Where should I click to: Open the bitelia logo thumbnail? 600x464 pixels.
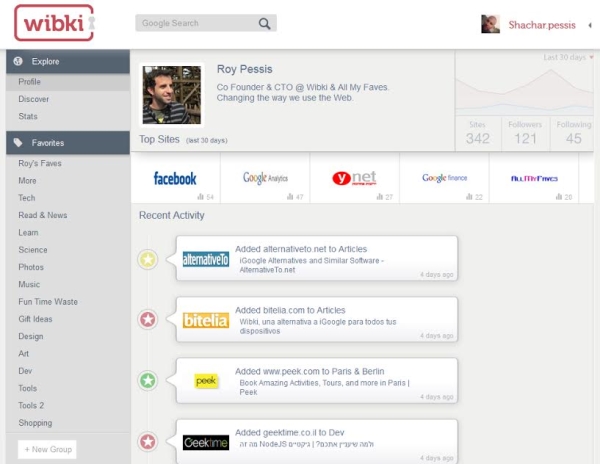[206, 321]
